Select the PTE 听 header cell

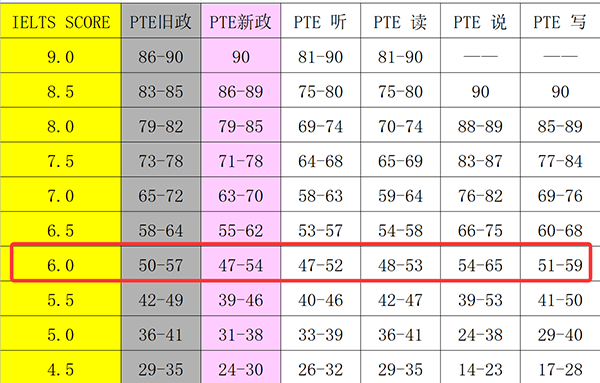[x=320, y=21]
